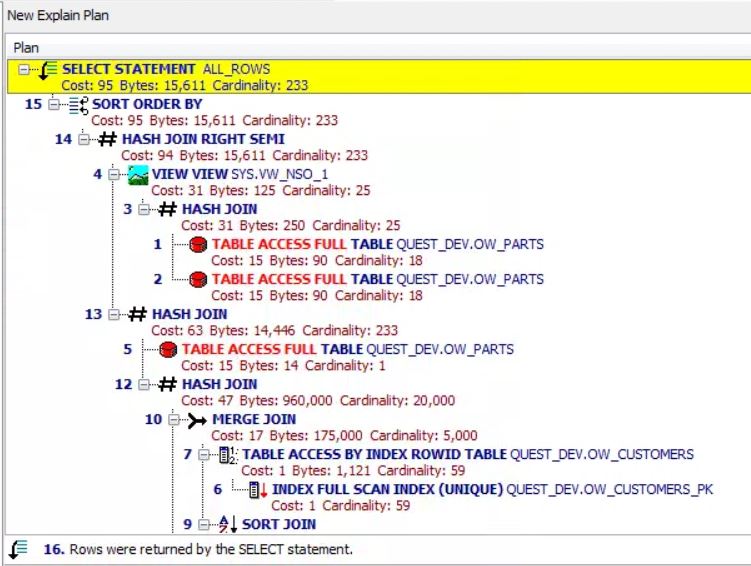Viewport: 751px width, 566px height.
Task: Click 'Cost: 95 Bytes: 15,611' under SELECT STATEMENT
Action: 134,86
